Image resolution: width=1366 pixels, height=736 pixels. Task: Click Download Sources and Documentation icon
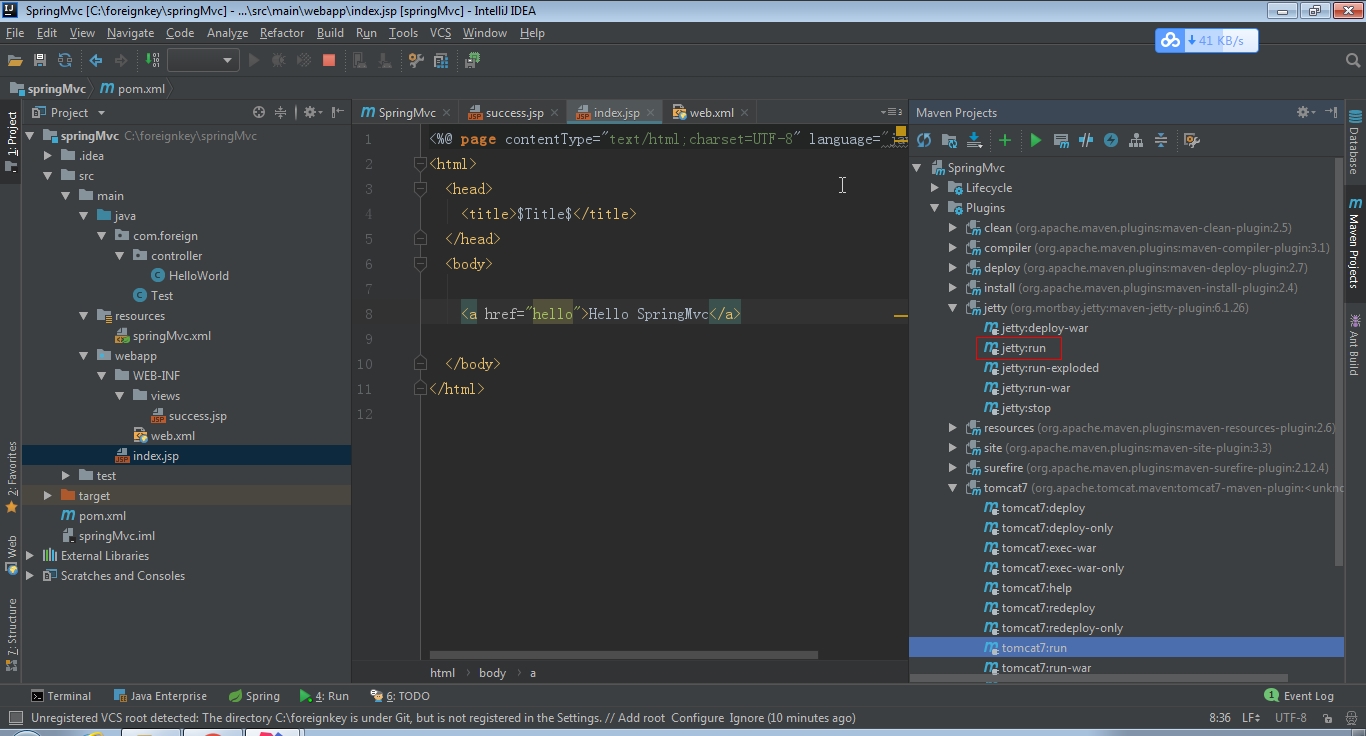[x=974, y=140]
